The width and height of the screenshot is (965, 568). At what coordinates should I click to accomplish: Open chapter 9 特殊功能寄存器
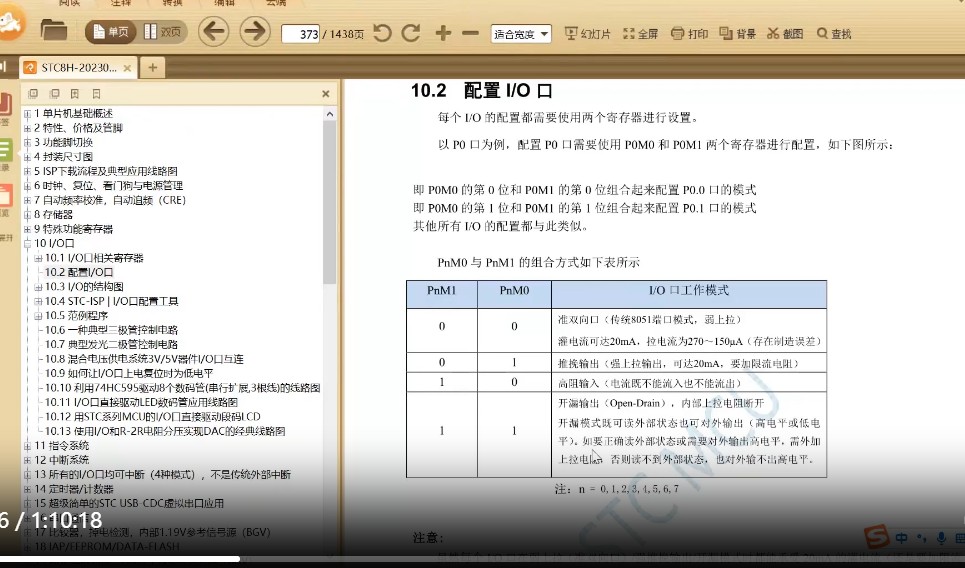73,229
